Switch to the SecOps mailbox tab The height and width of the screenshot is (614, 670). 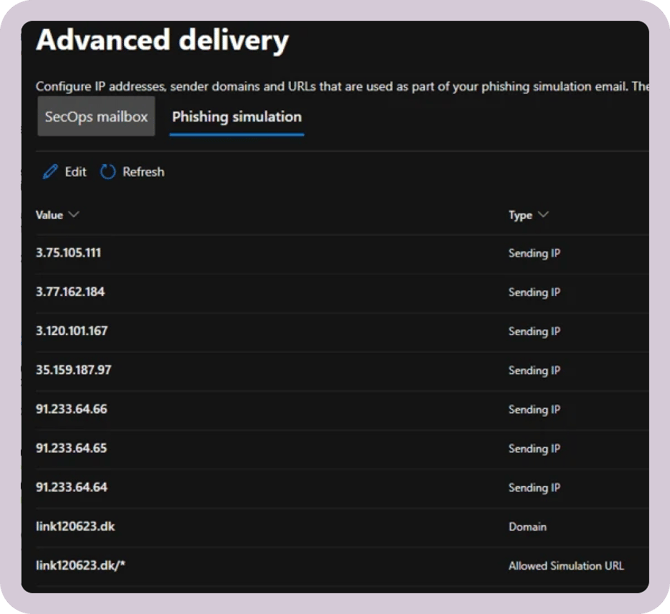(96, 117)
